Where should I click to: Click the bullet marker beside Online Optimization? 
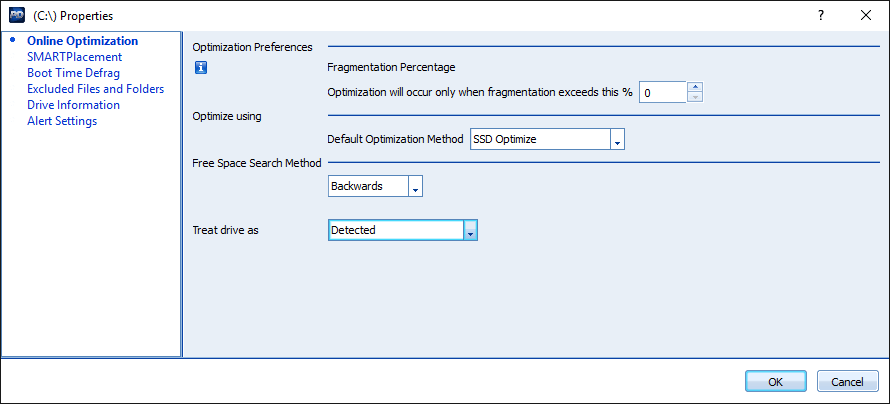[13, 41]
